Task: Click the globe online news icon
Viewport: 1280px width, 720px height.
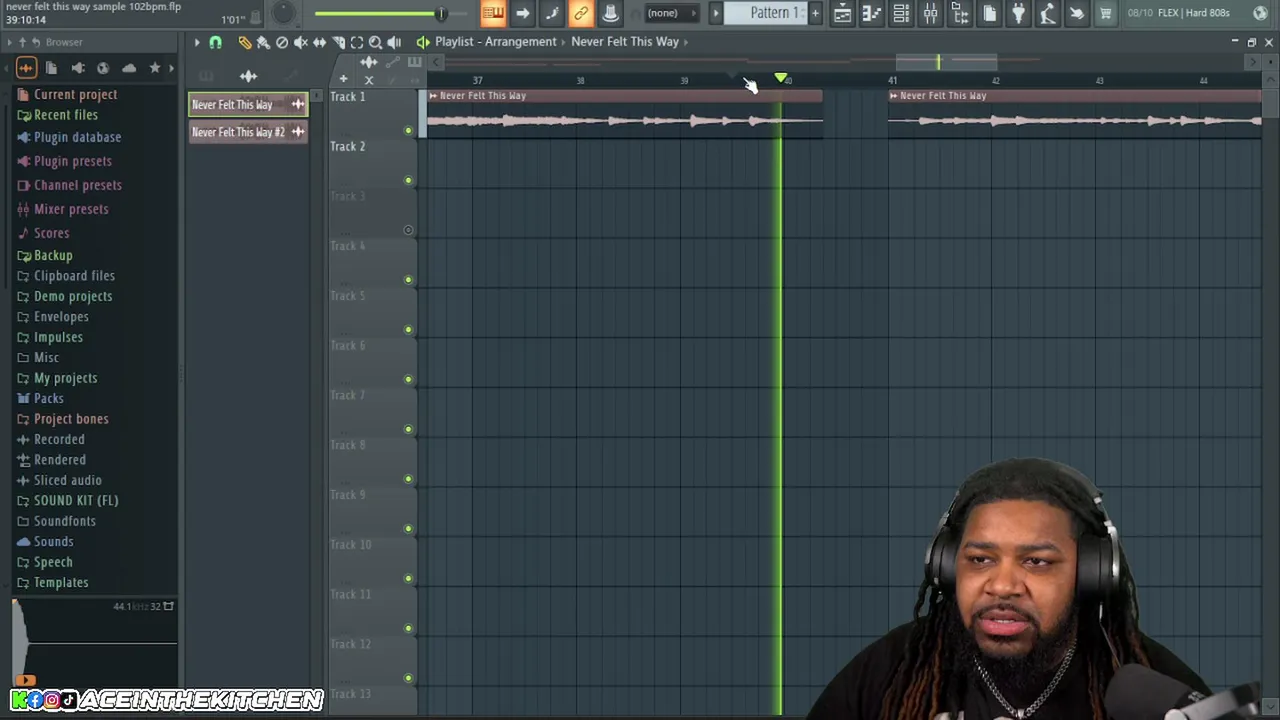Action: (1260, 13)
